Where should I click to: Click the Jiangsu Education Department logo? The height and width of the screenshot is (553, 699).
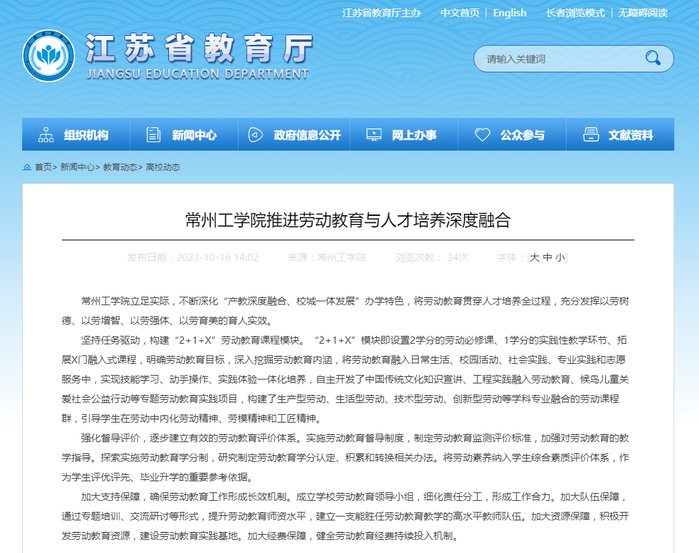[49, 59]
